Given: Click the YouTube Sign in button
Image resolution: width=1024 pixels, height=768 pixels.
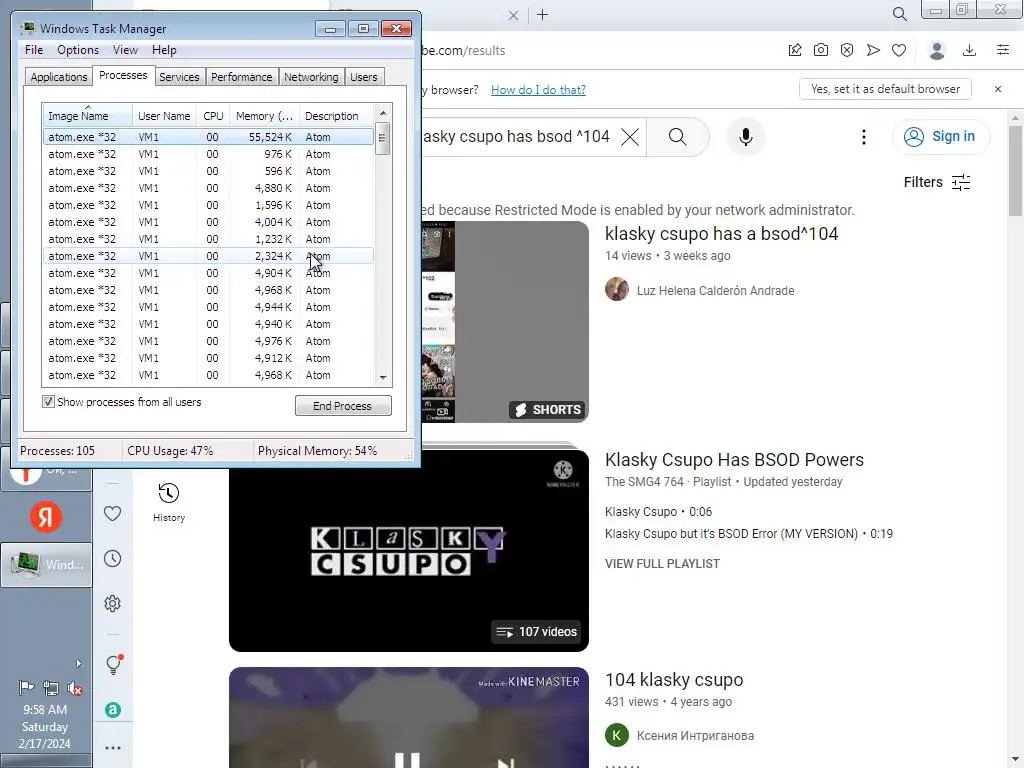Looking at the screenshot, I should click(940, 136).
